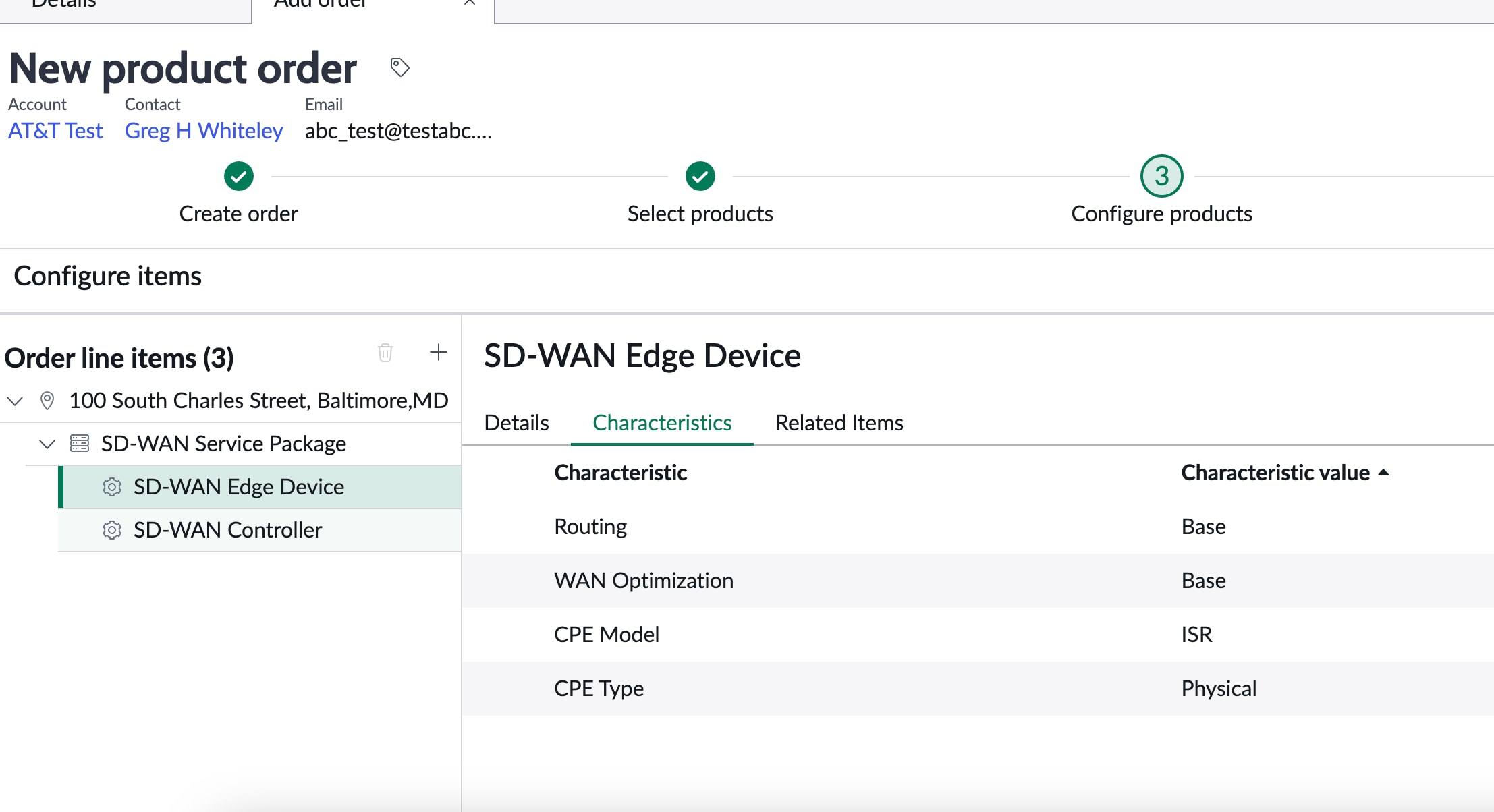Close the Add order tab
1494x812 pixels.
point(470,4)
